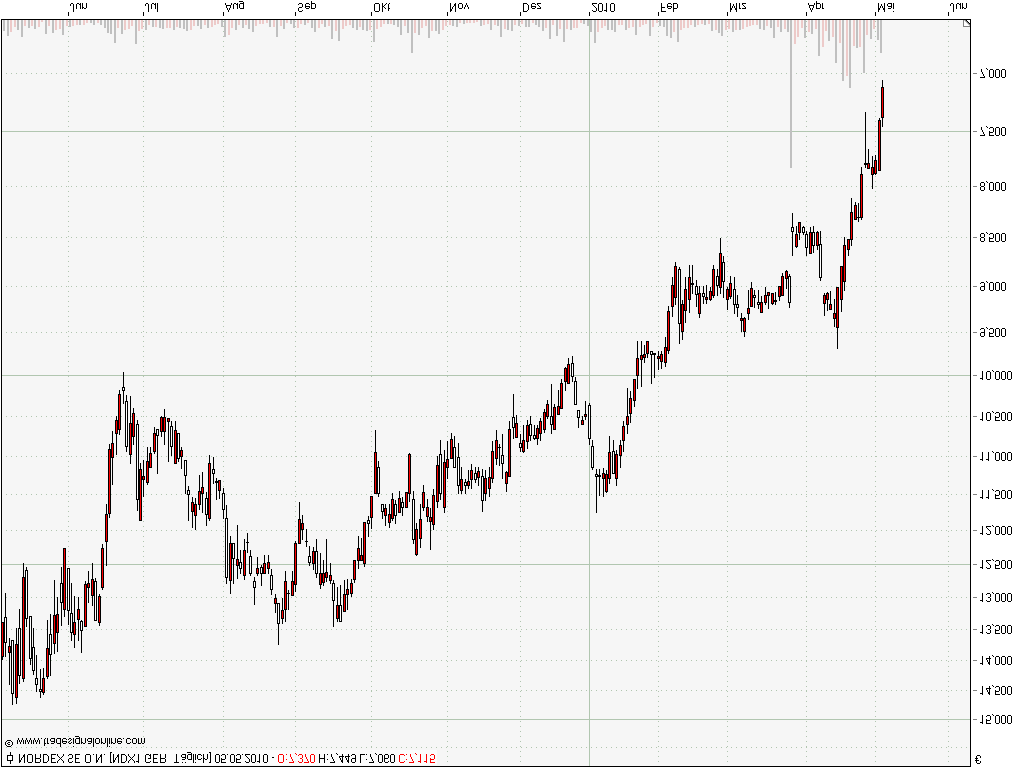Select the 15,000 price label on the axis
1024x768 pixels.
tap(994, 718)
